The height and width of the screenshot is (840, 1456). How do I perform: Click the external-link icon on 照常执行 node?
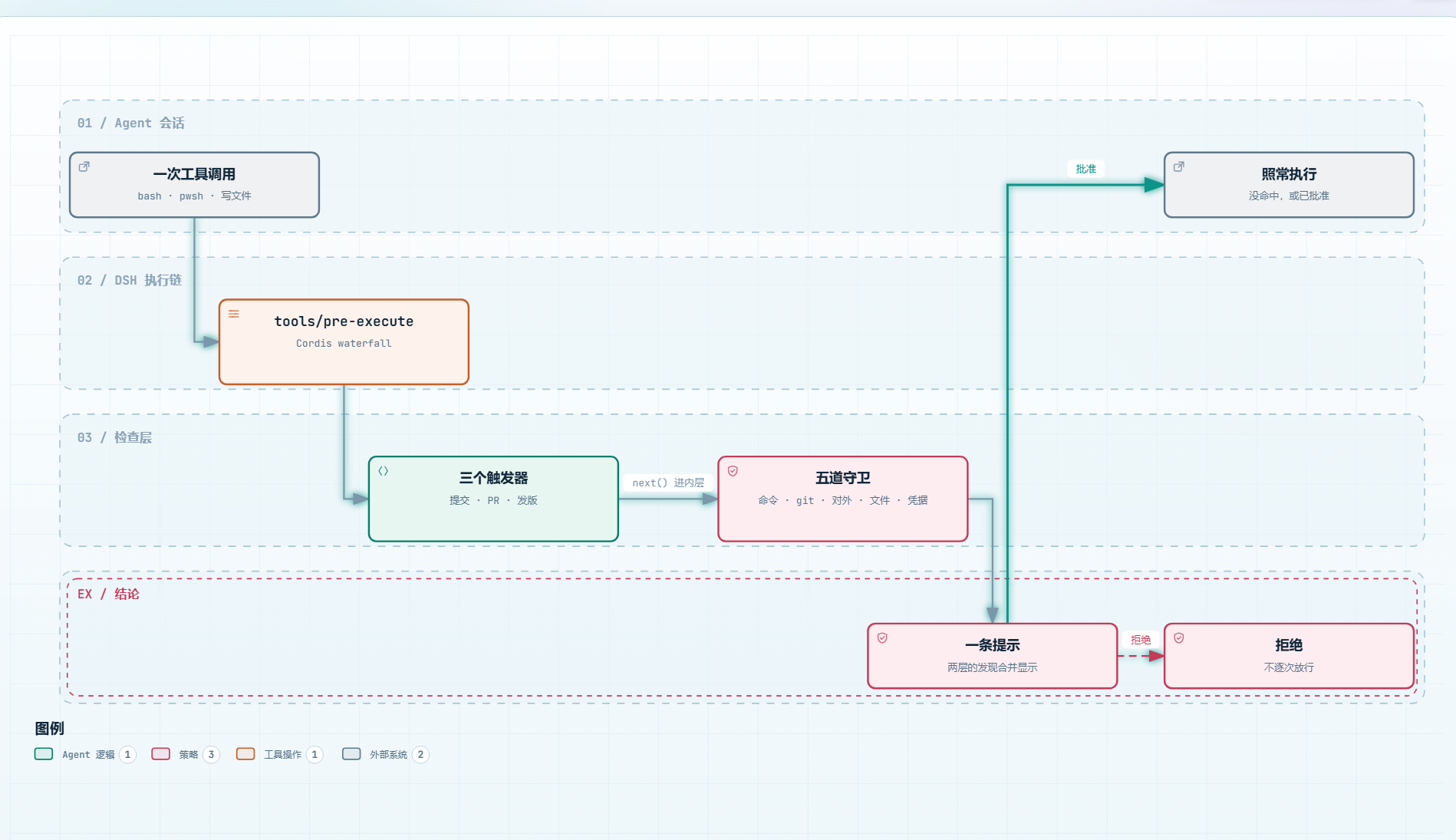click(x=1179, y=166)
